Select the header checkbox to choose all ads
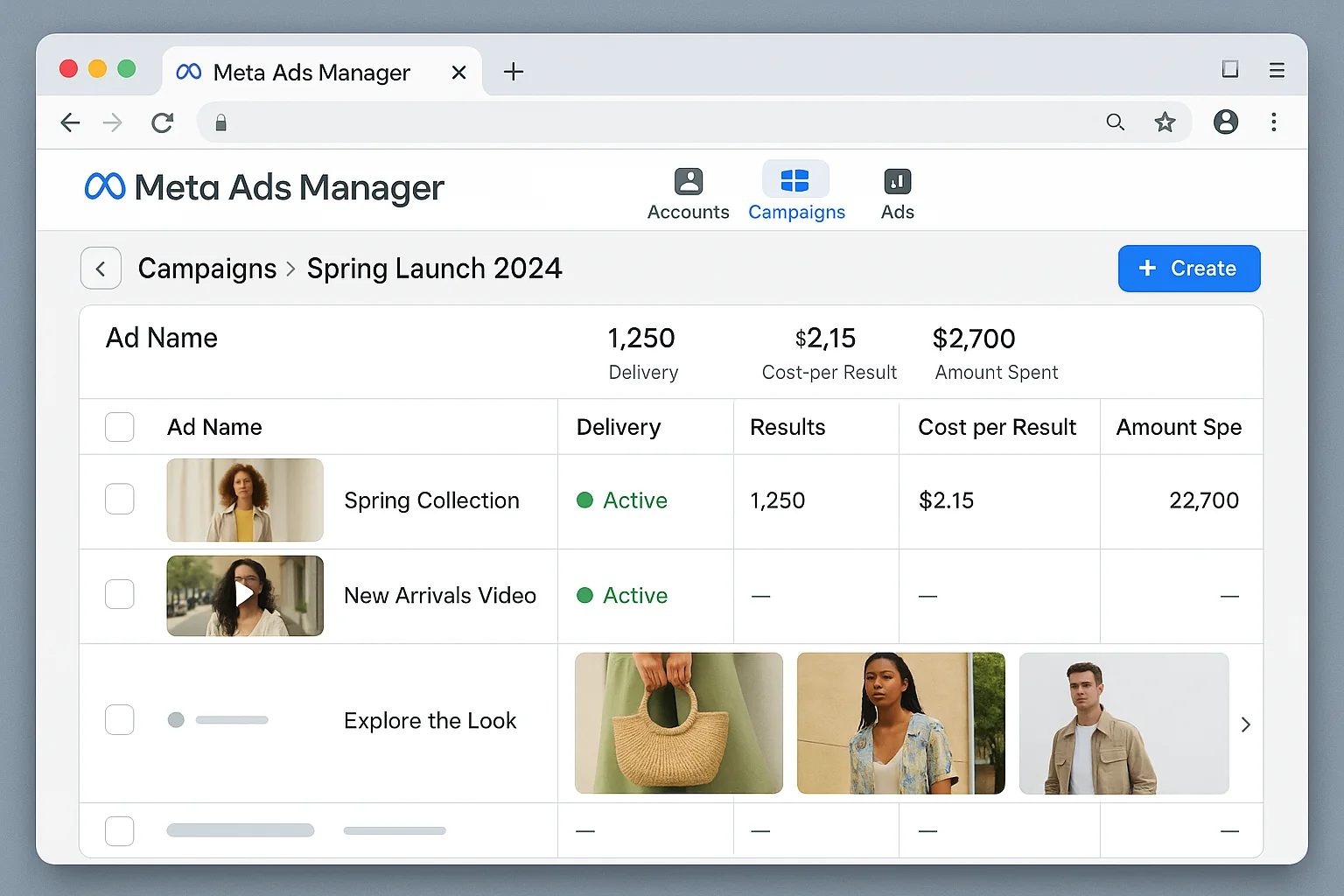The image size is (1344, 896). tap(119, 427)
